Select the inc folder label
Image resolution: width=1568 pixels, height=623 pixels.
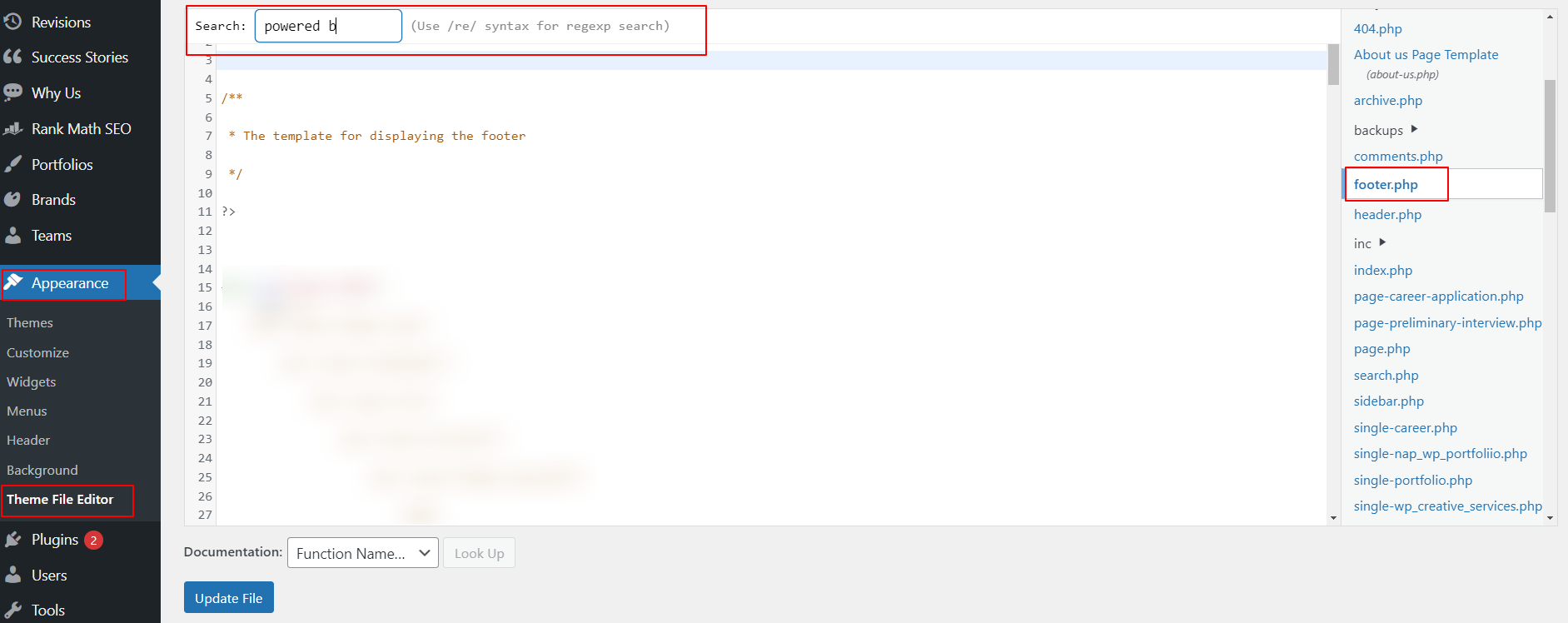(x=1362, y=243)
